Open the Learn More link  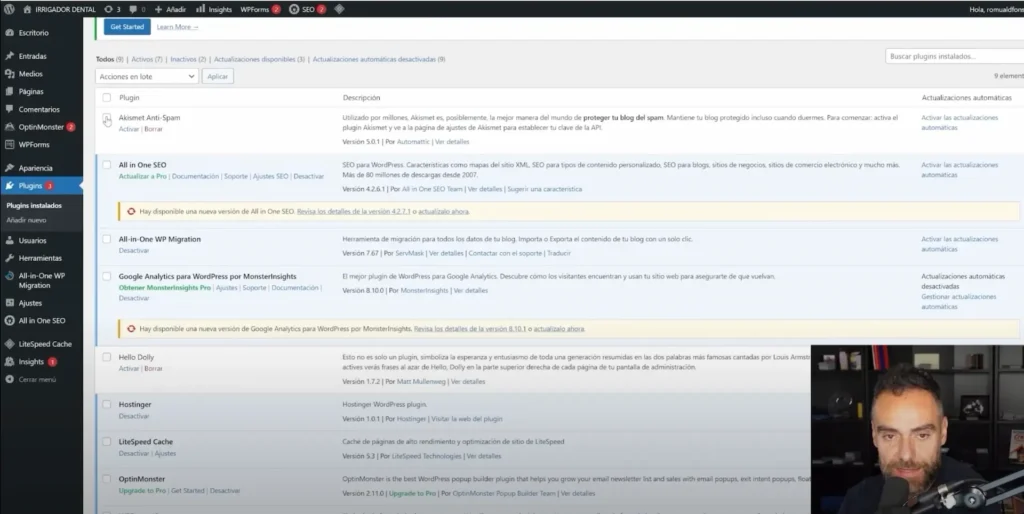tap(178, 27)
